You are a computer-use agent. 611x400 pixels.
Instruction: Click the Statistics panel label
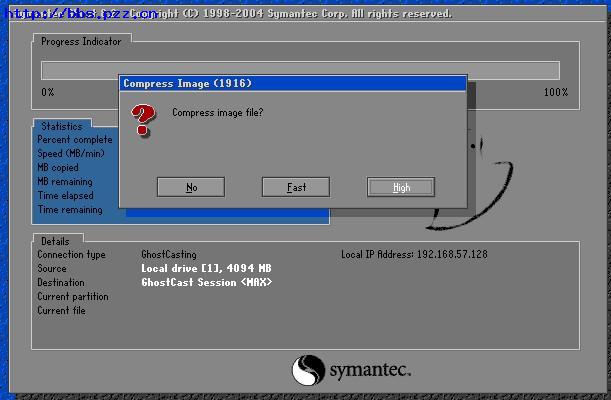(62, 126)
